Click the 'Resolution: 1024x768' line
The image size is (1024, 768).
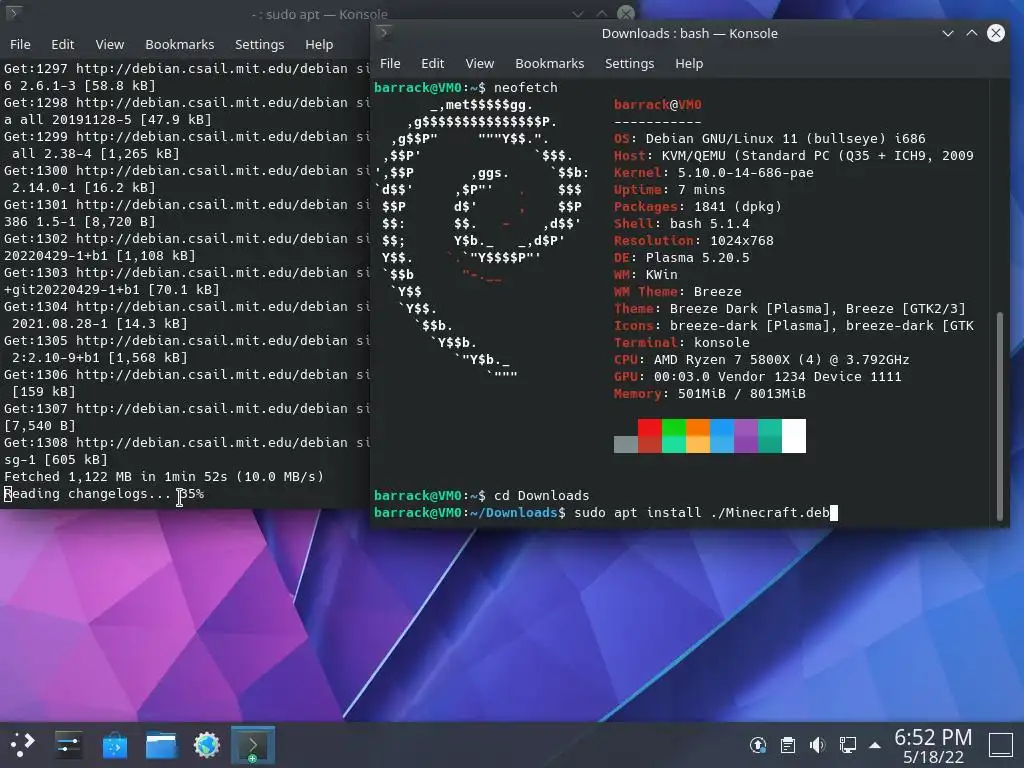(x=694, y=241)
